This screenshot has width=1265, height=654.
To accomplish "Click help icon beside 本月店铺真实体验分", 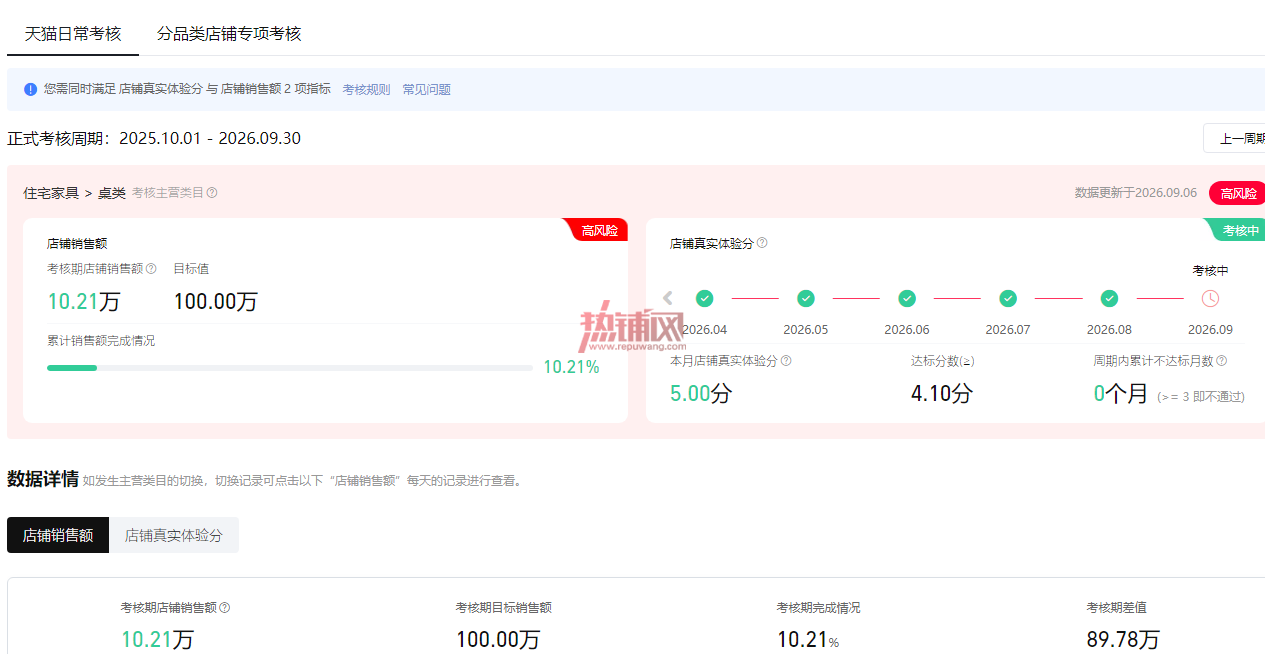I will tap(786, 361).
